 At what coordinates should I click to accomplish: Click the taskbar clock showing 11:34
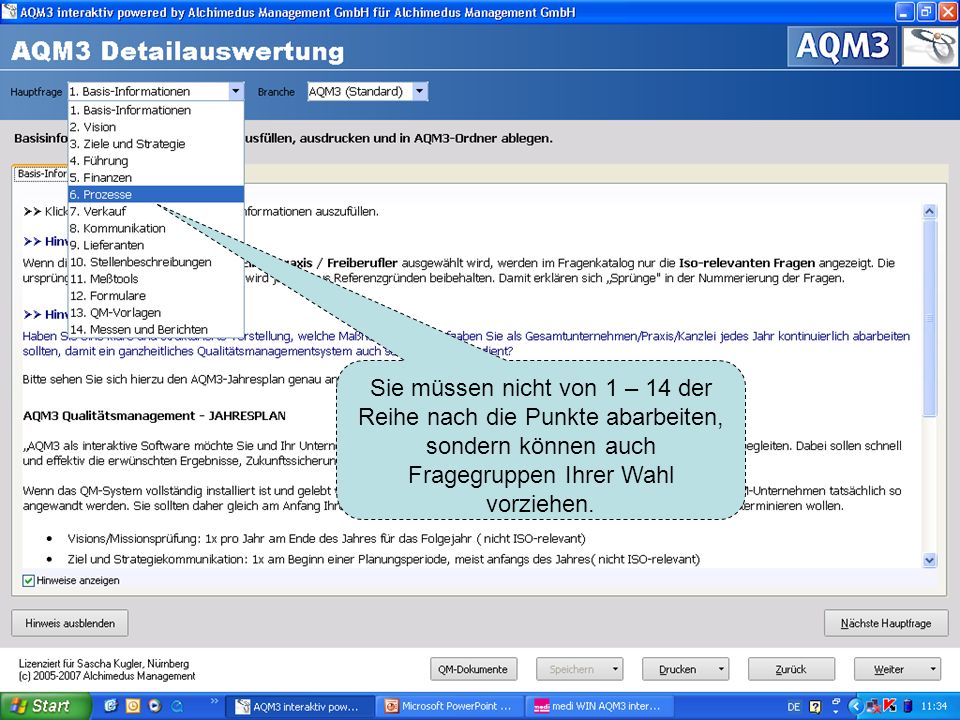[934, 707]
